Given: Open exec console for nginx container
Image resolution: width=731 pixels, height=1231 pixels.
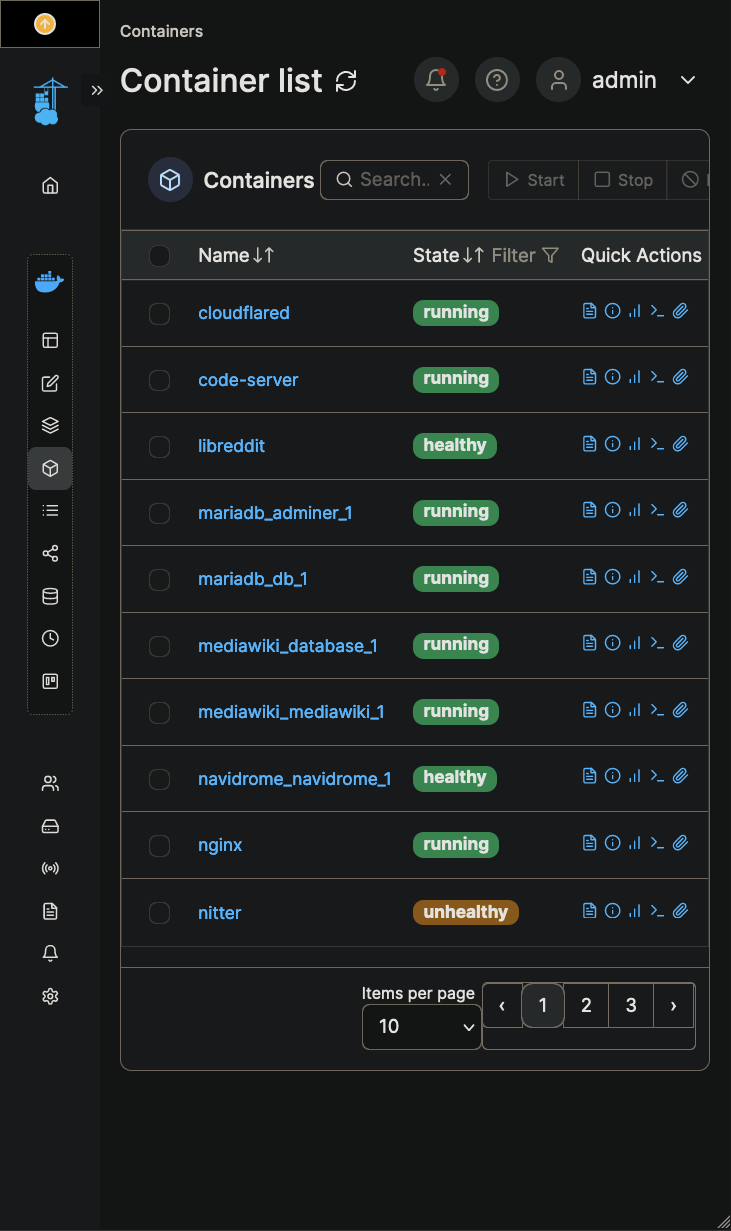Looking at the screenshot, I should click(657, 843).
